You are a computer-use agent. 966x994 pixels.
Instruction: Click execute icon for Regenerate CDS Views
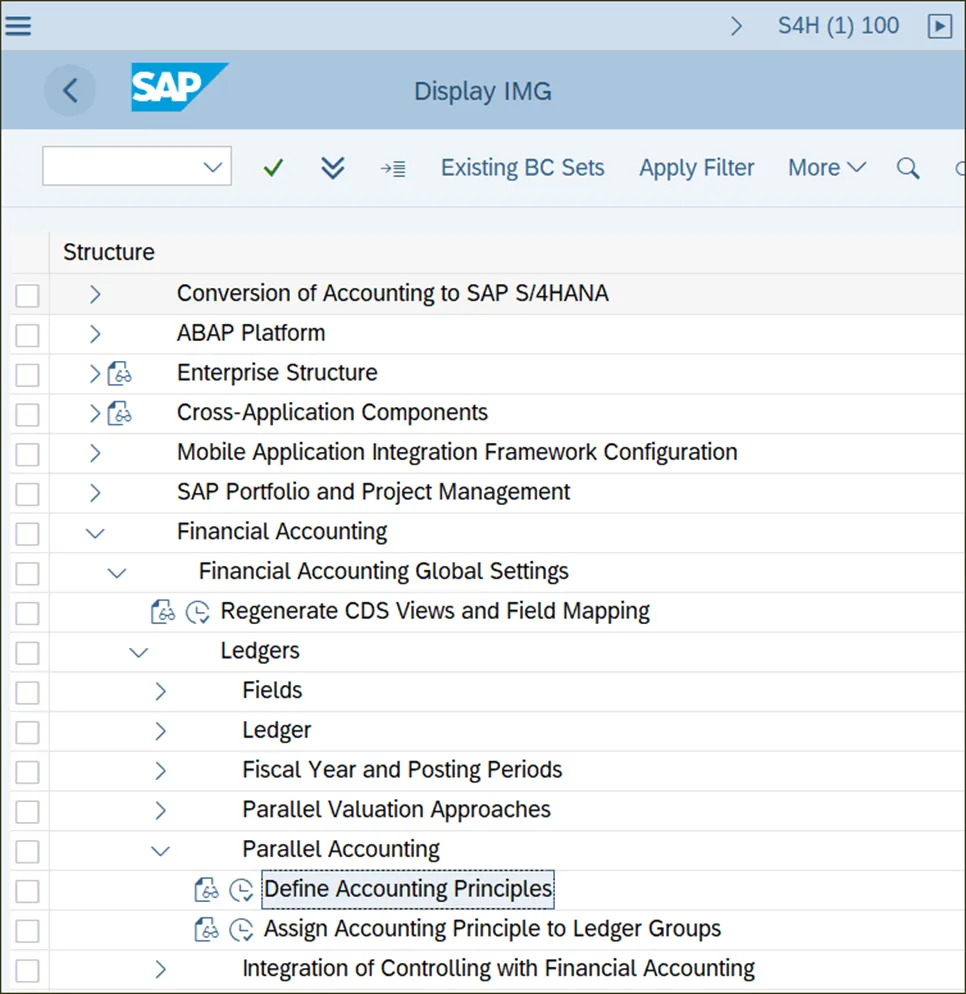pyautogui.click(x=198, y=611)
